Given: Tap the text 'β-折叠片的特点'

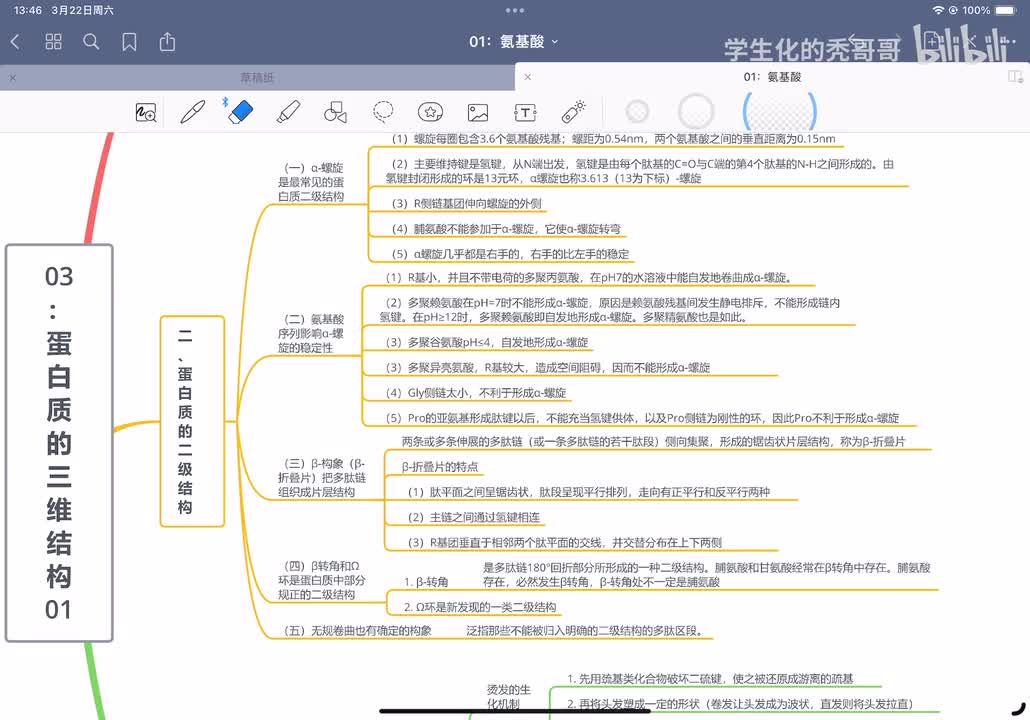Looking at the screenshot, I should [440, 466].
